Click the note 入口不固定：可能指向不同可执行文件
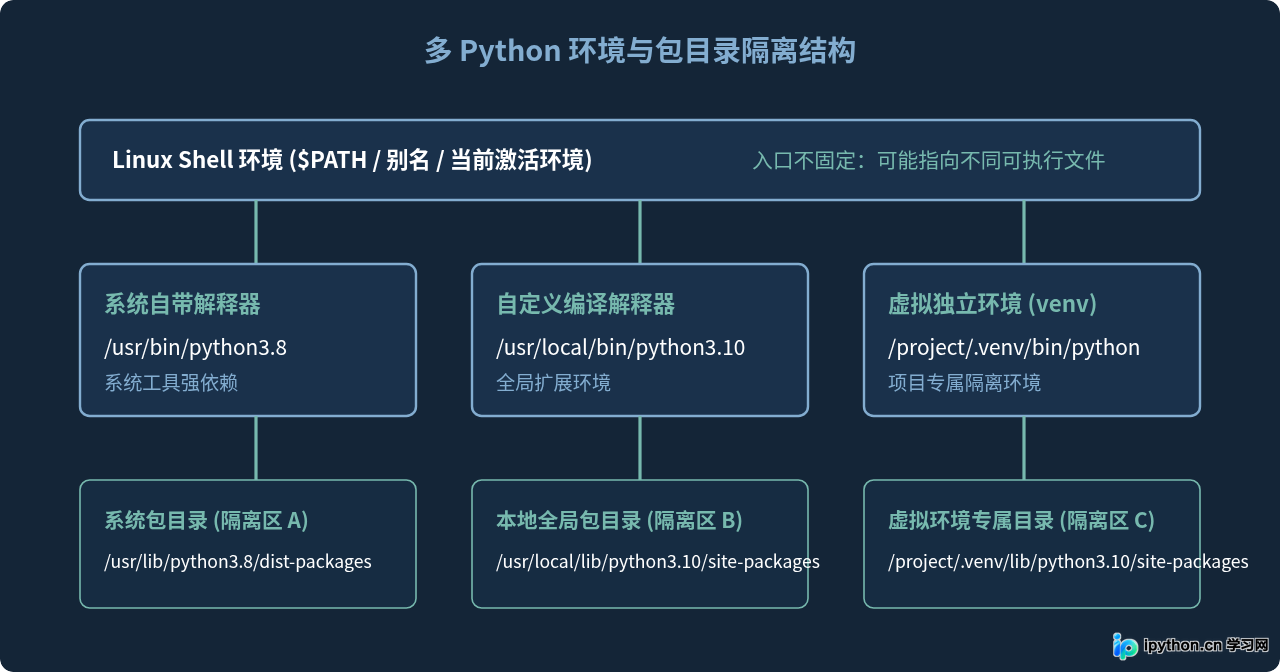 click(929, 161)
